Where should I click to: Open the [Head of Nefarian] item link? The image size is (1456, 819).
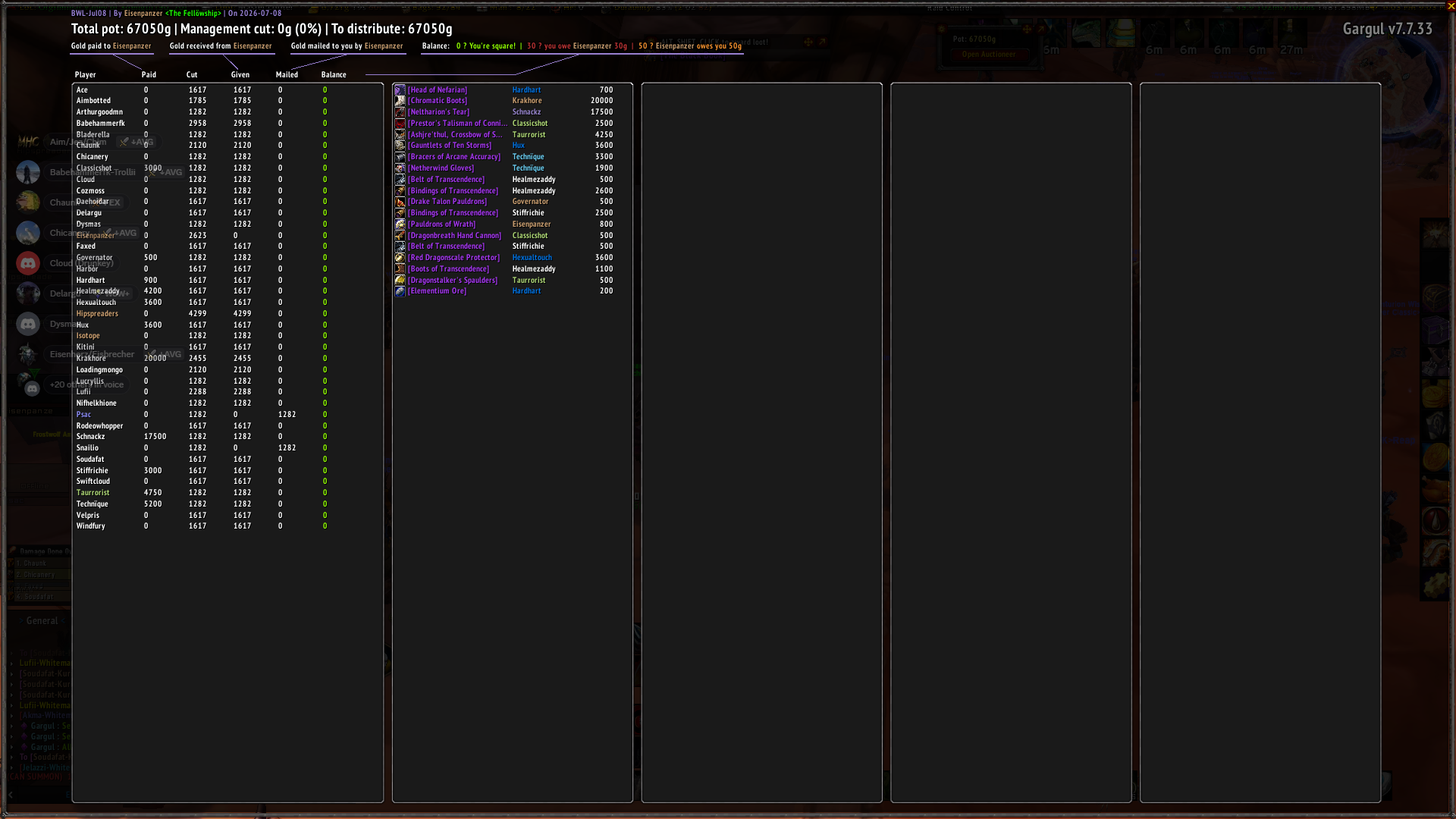click(438, 89)
